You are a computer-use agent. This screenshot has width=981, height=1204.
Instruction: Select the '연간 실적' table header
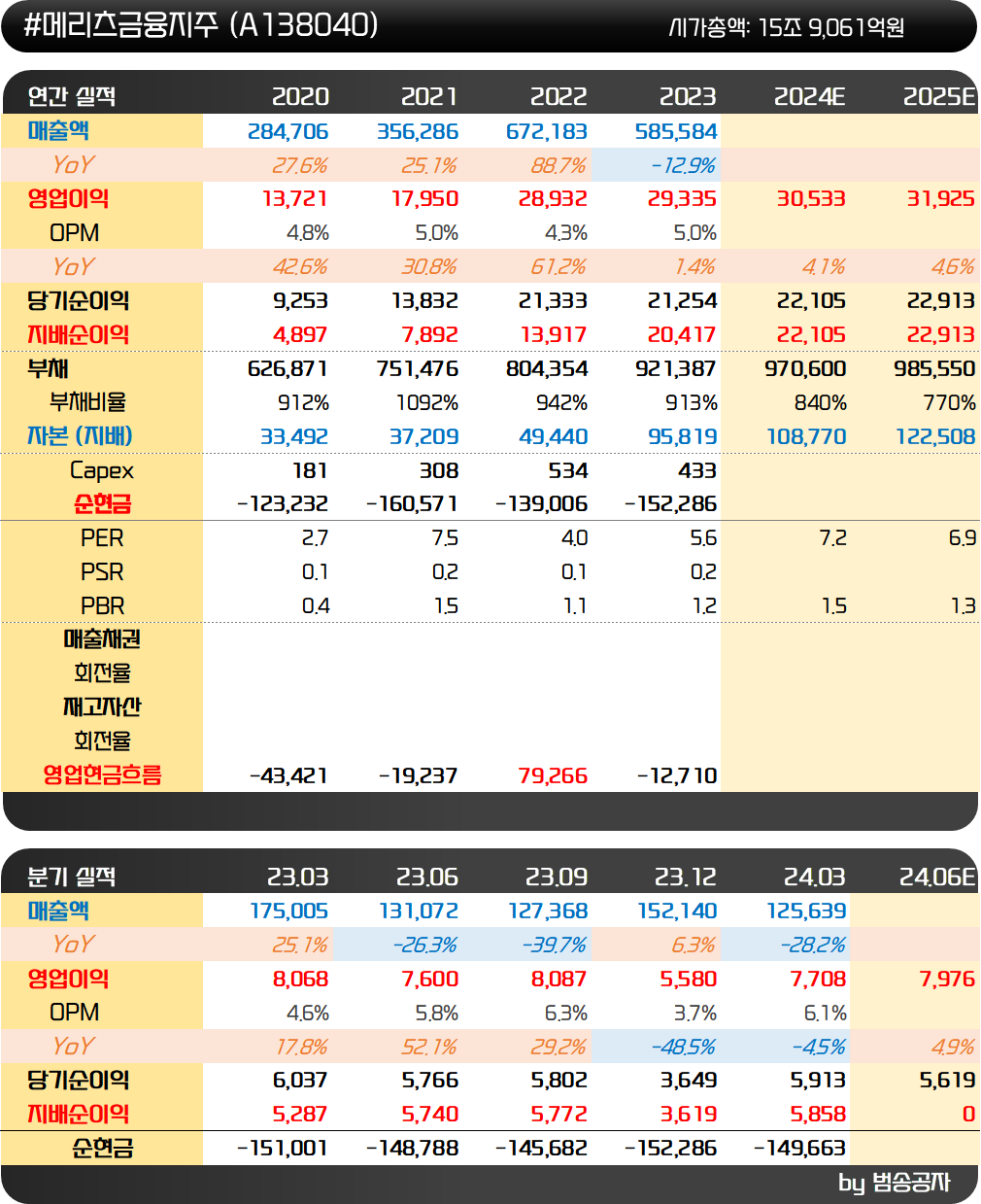click(x=72, y=96)
